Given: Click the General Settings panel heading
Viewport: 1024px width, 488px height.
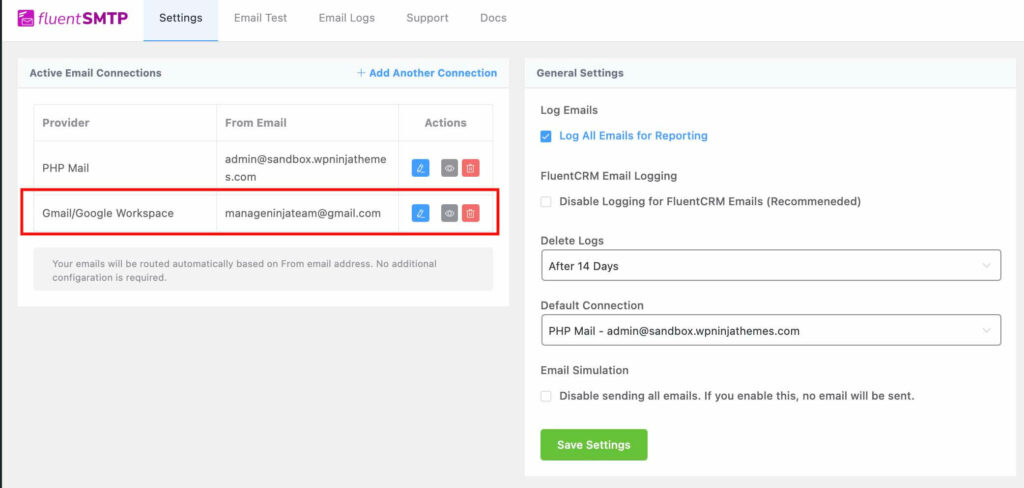Looking at the screenshot, I should coord(580,73).
